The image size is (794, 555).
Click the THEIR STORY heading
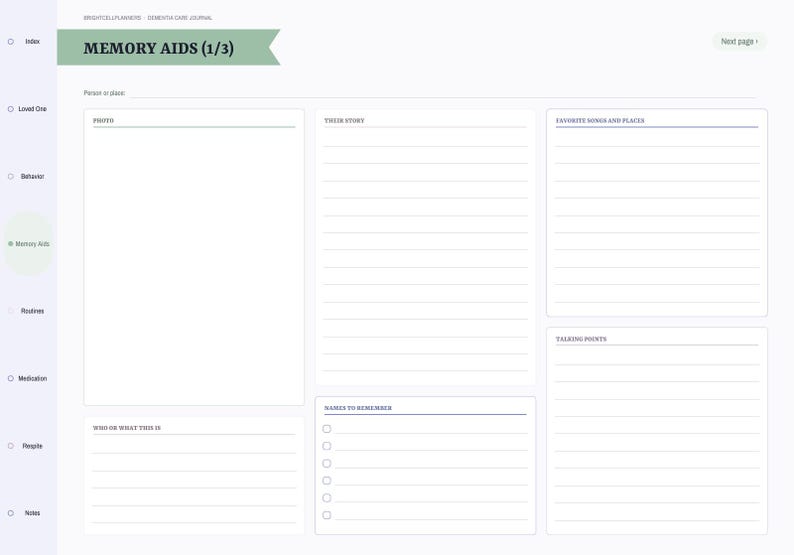(344, 121)
